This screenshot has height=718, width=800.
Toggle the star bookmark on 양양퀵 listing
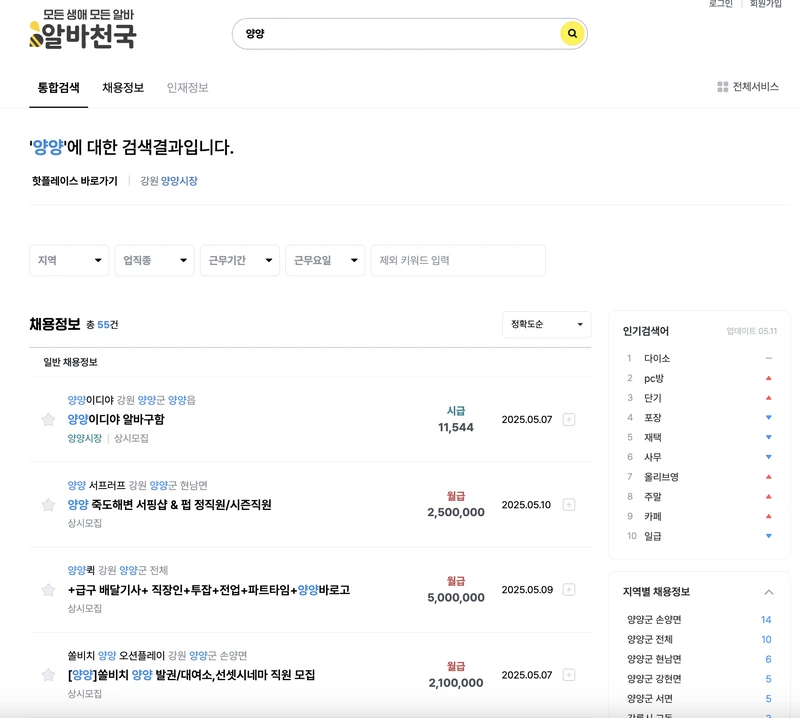coord(47,589)
